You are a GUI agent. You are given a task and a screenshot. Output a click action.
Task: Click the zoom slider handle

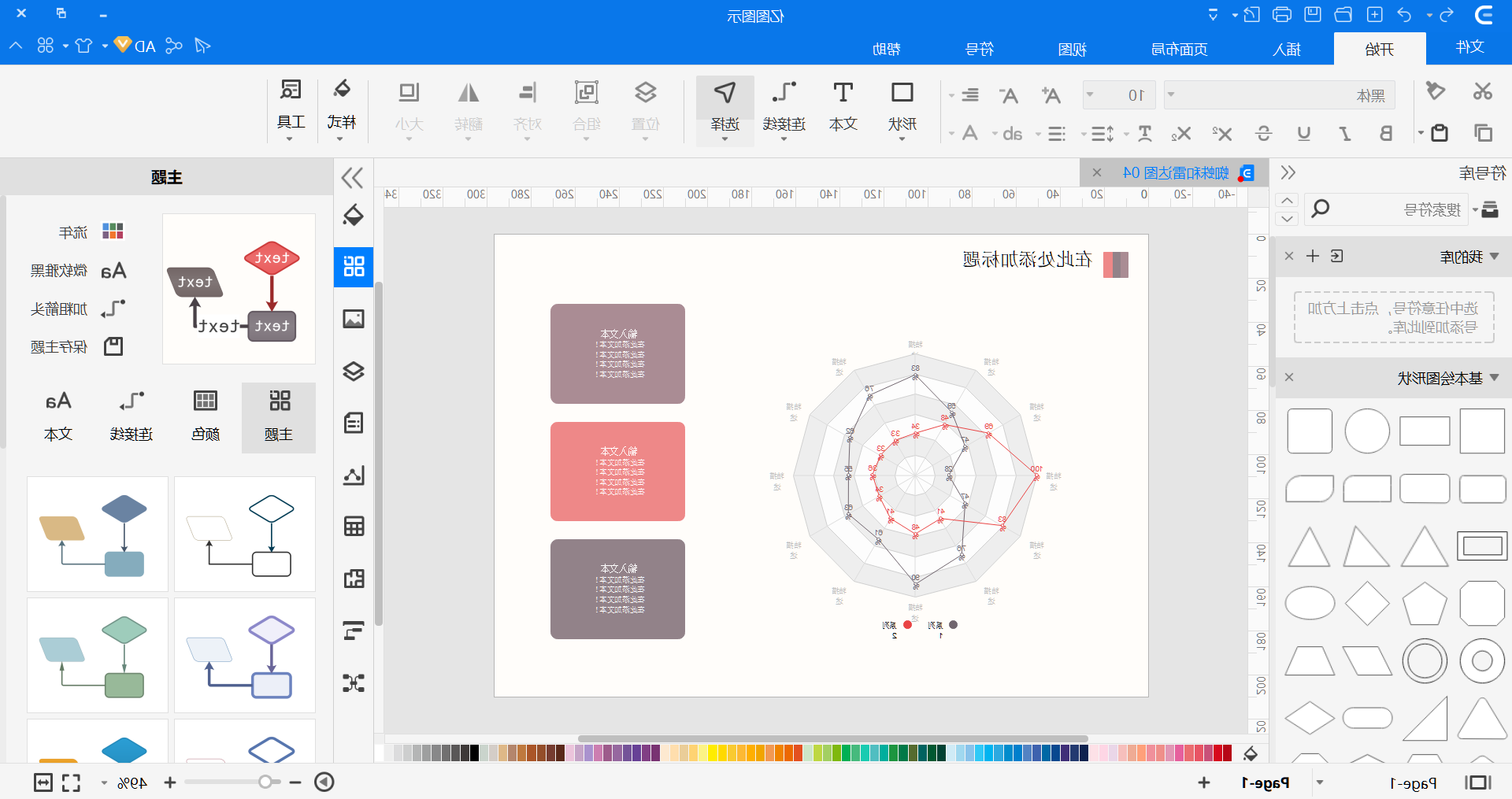coord(265,782)
